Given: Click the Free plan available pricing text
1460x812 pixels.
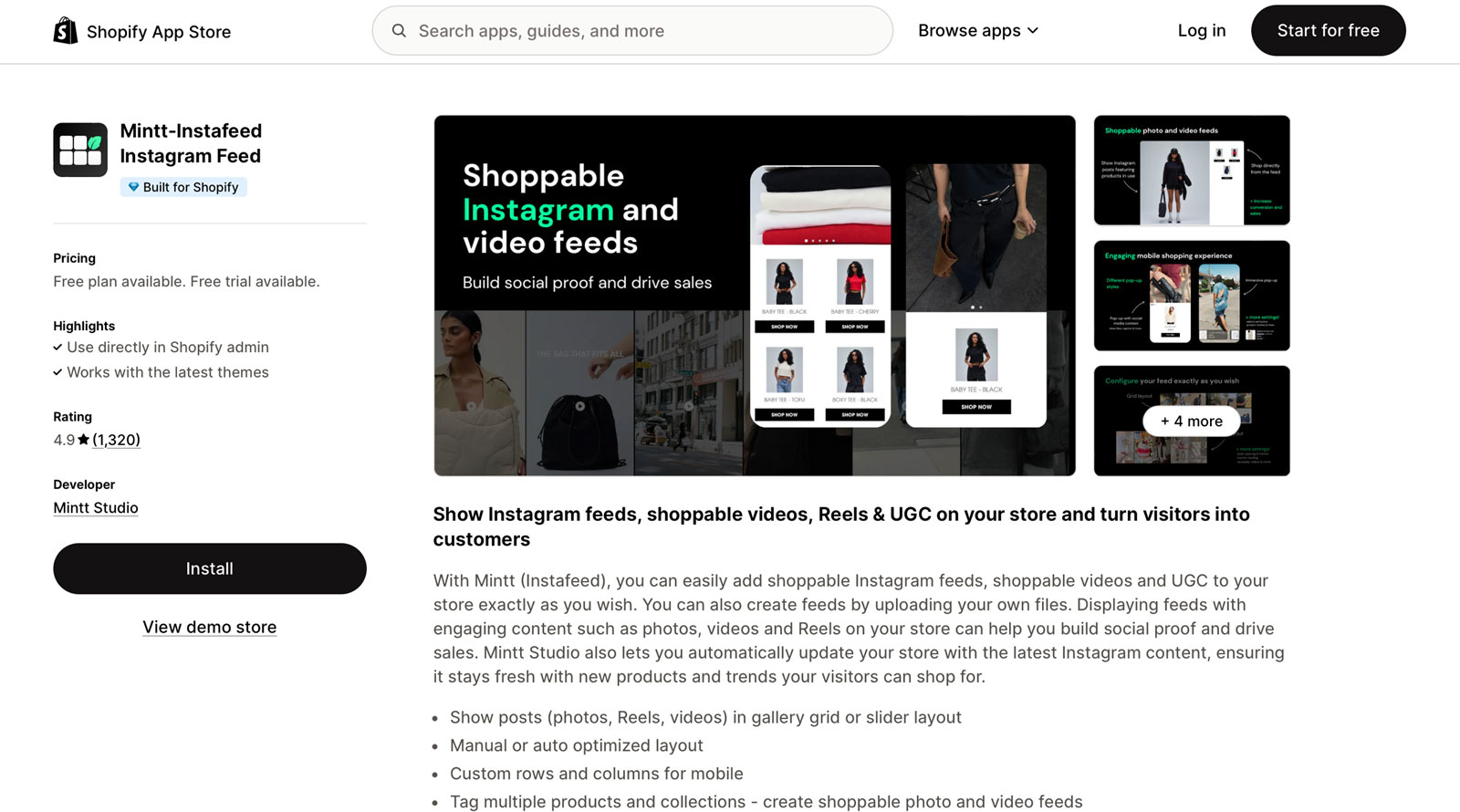Looking at the screenshot, I should coord(186,282).
